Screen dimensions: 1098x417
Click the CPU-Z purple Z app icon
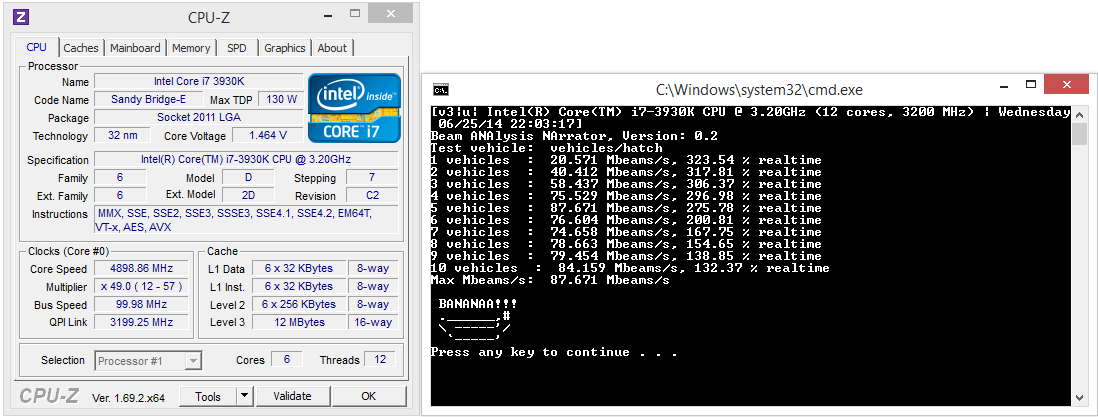(22, 16)
